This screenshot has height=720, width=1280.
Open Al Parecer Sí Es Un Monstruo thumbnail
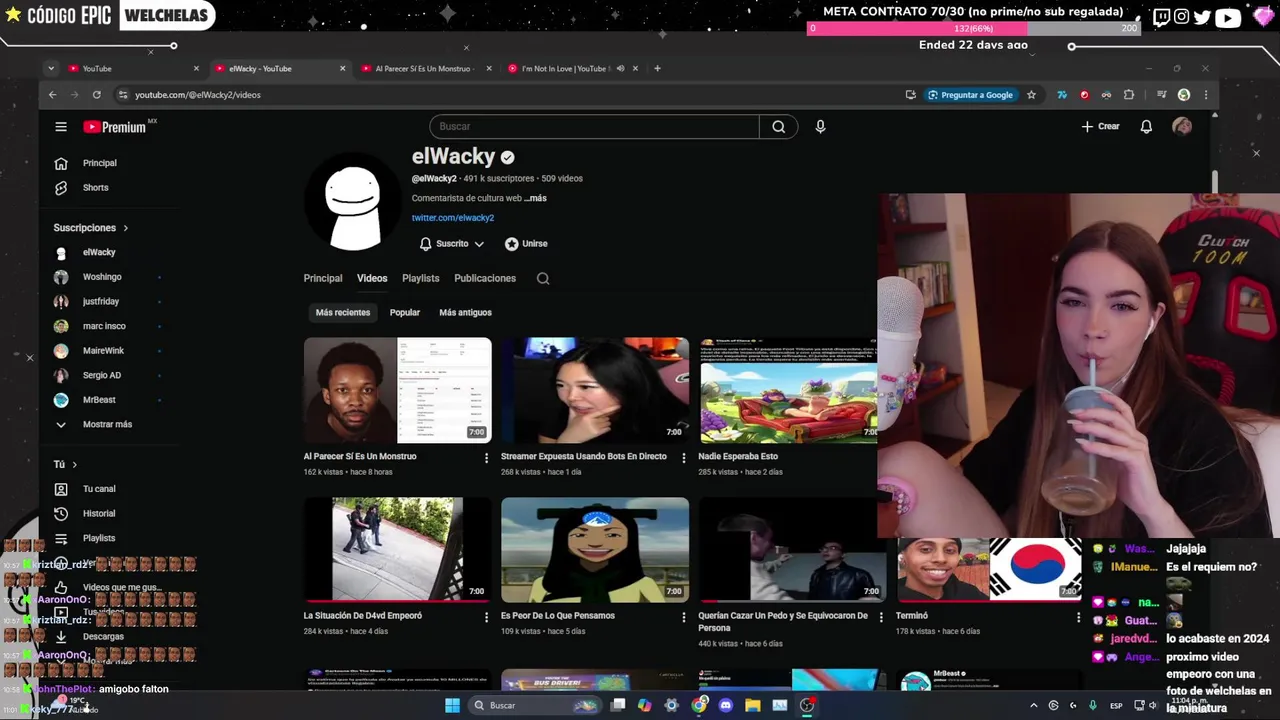398,390
